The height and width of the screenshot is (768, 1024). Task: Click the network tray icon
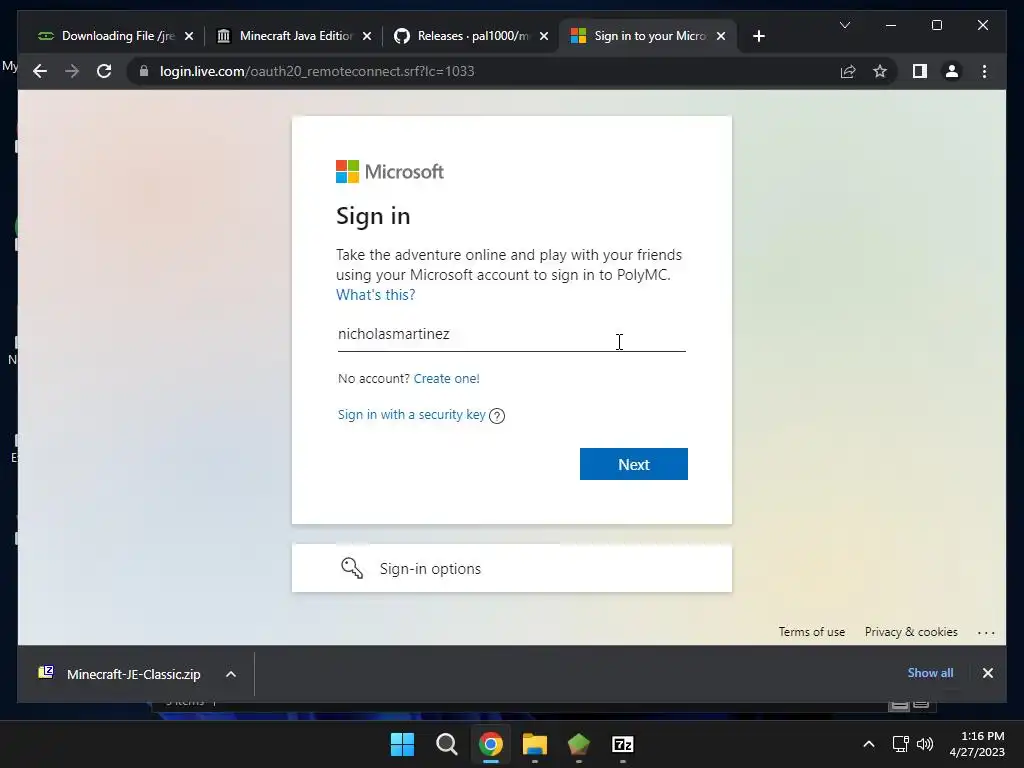(x=901, y=744)
